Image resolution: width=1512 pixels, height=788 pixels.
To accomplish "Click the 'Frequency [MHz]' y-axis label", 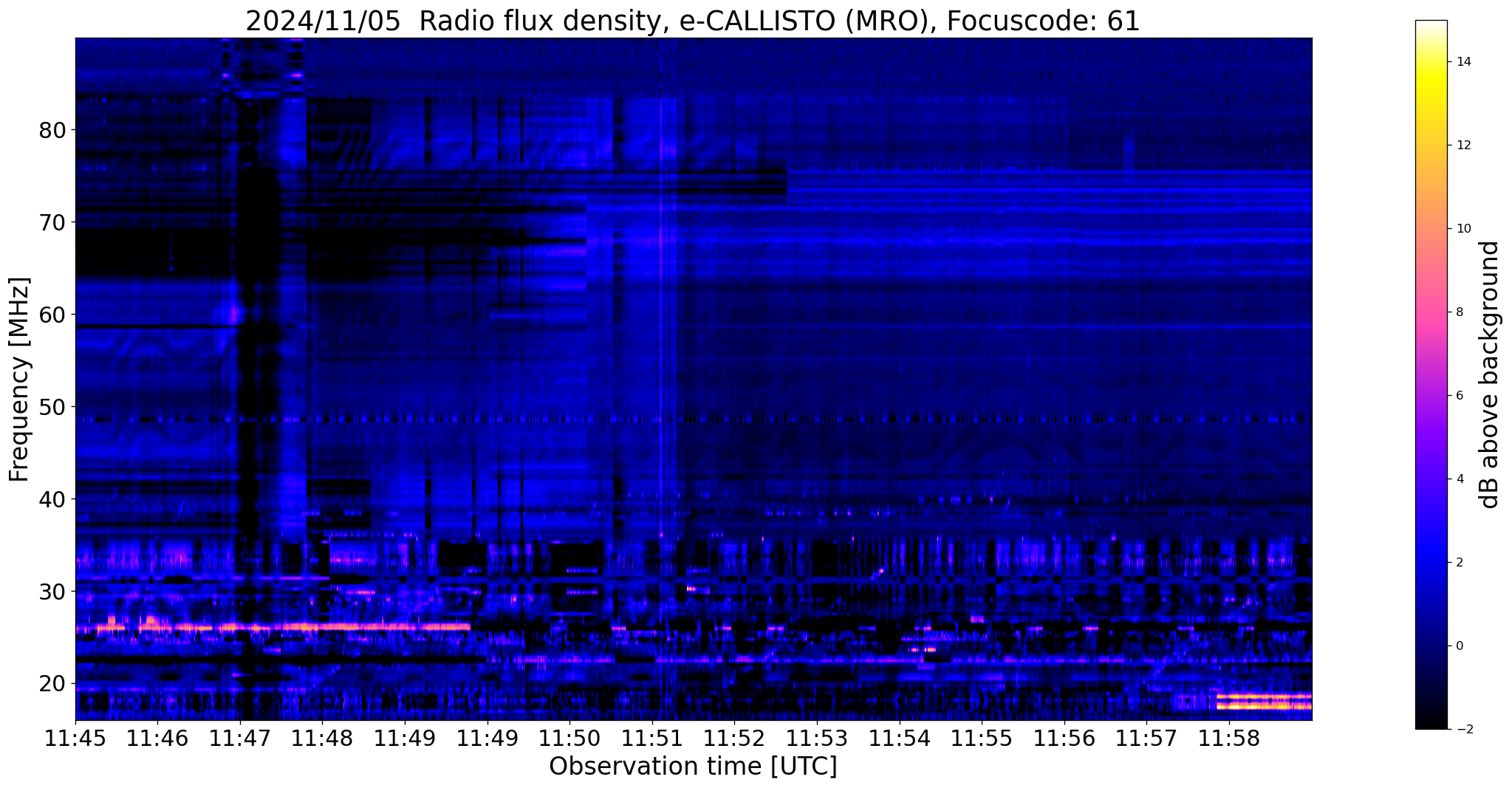I will point(20,380).
